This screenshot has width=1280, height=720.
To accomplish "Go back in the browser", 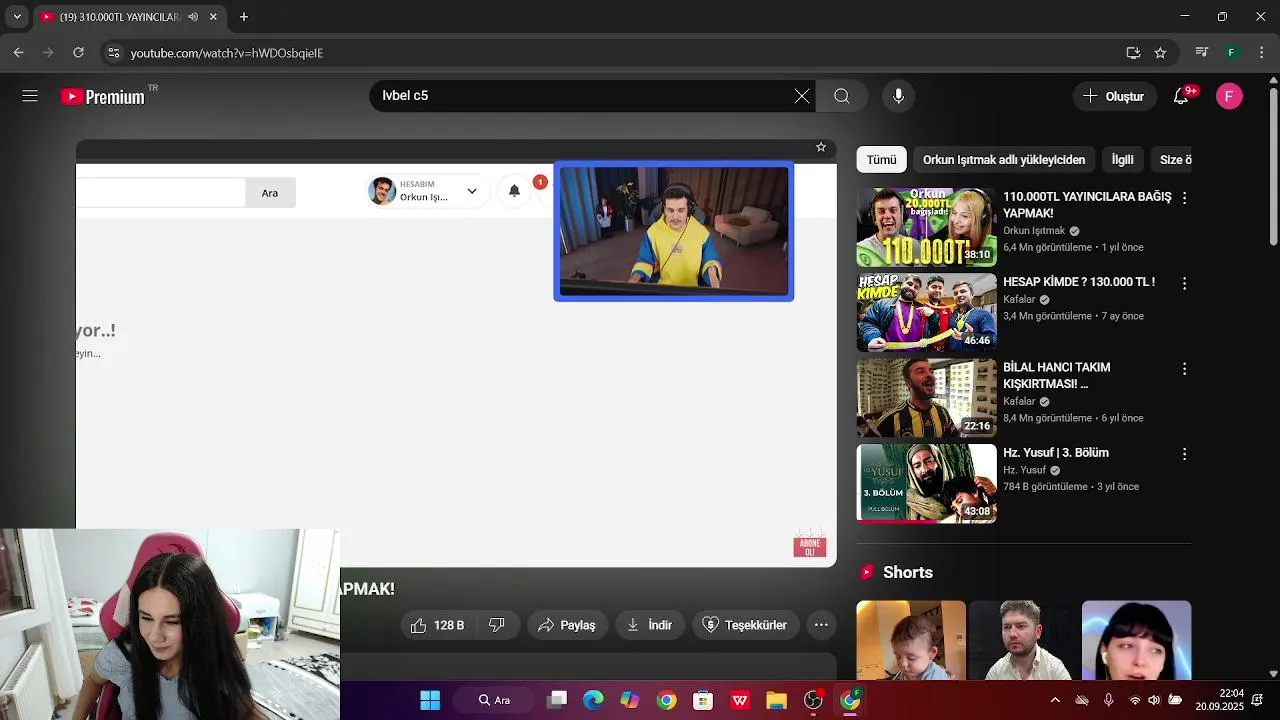I will [18, 52].
